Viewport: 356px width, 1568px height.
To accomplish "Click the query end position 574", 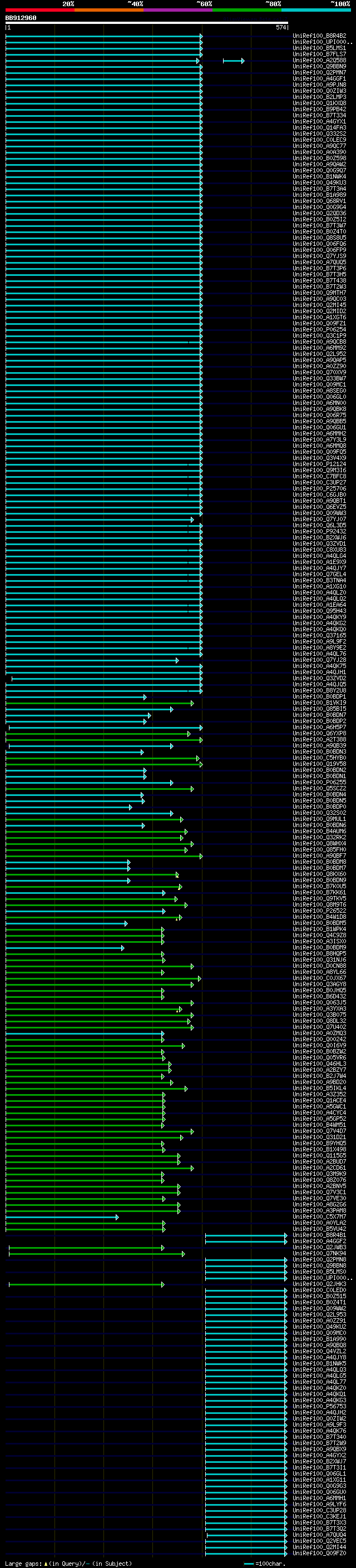I will pos(280,27).
